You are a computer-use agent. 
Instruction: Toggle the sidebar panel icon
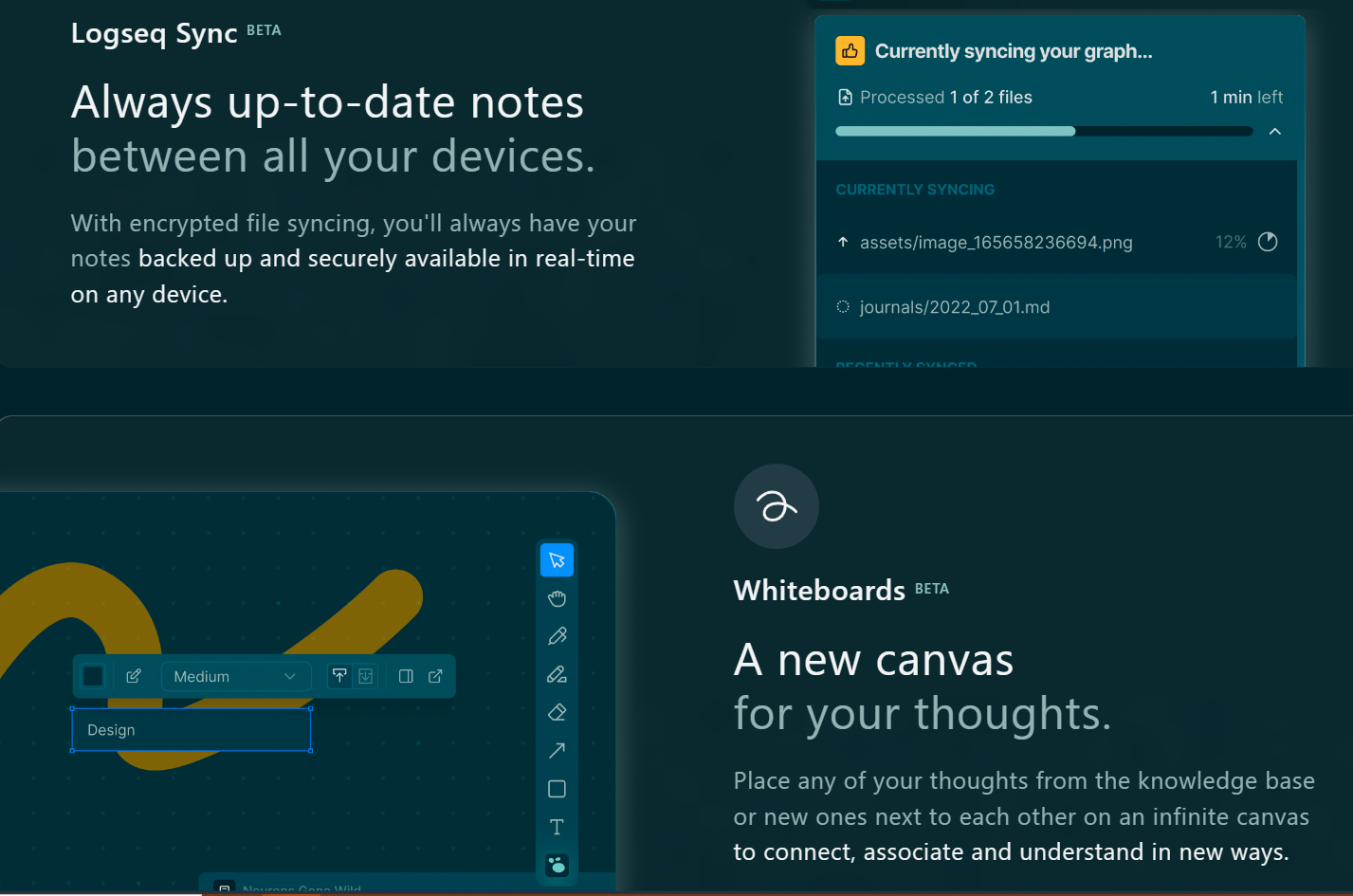click(x=406, y=676)
